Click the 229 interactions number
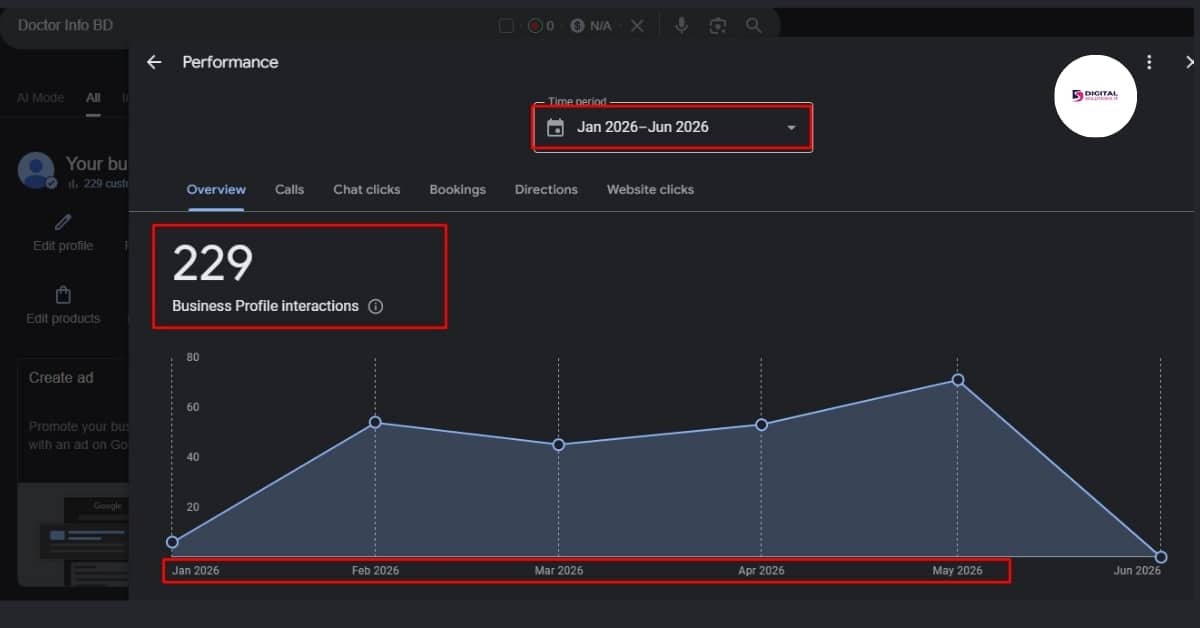Viewport: 1200px width, 628px height. point(213,263)
